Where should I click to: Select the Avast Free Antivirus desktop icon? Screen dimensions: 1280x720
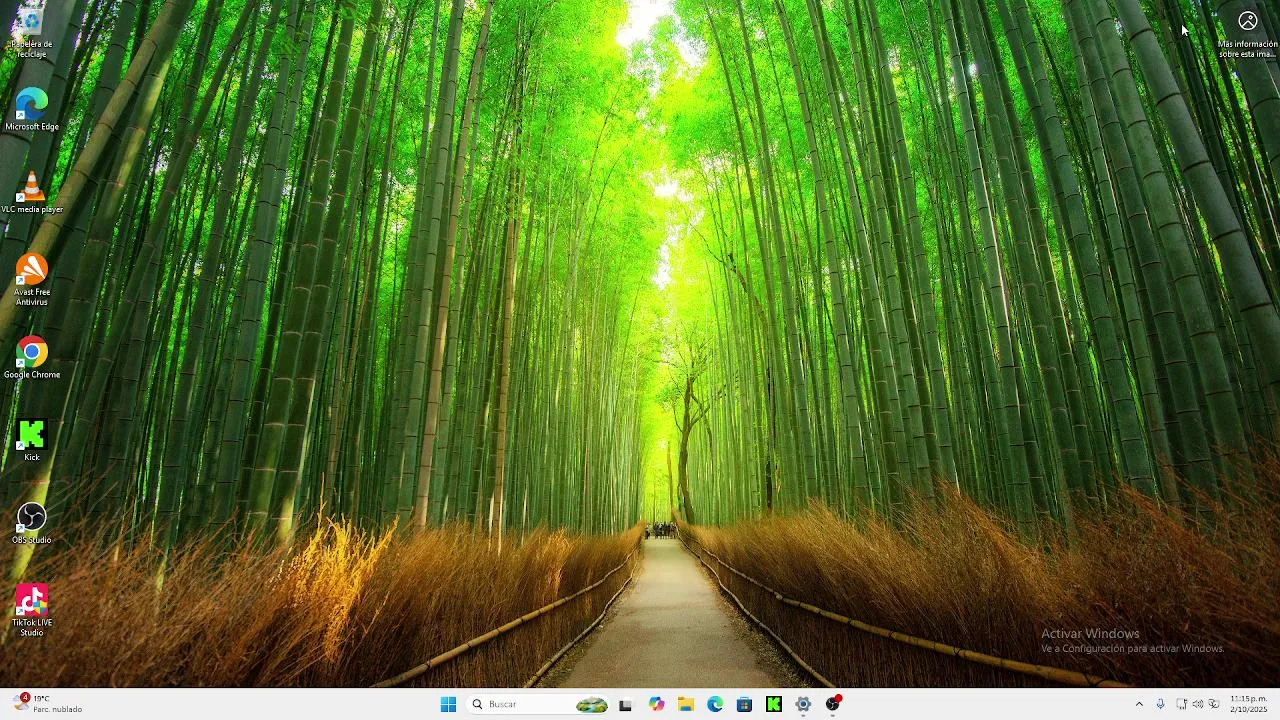31,280
